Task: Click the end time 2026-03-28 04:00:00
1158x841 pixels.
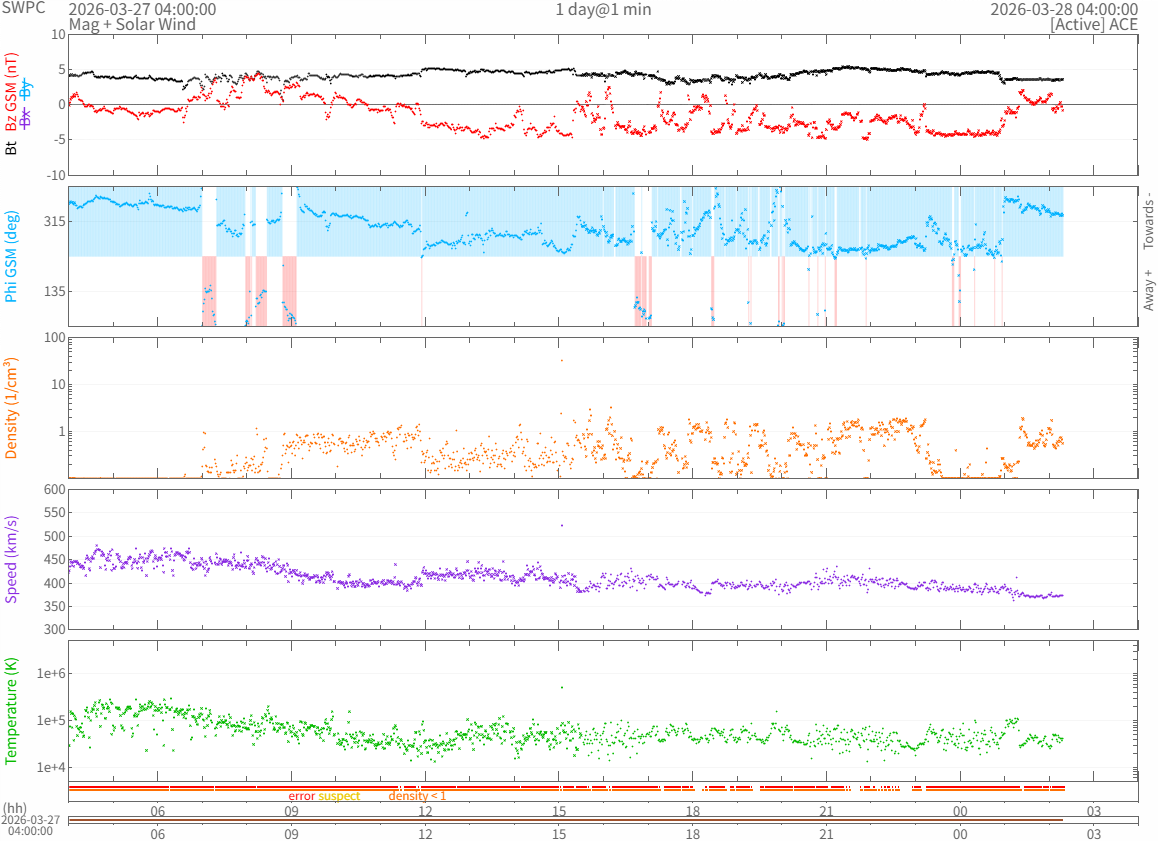Action: tap(1064, 9)
